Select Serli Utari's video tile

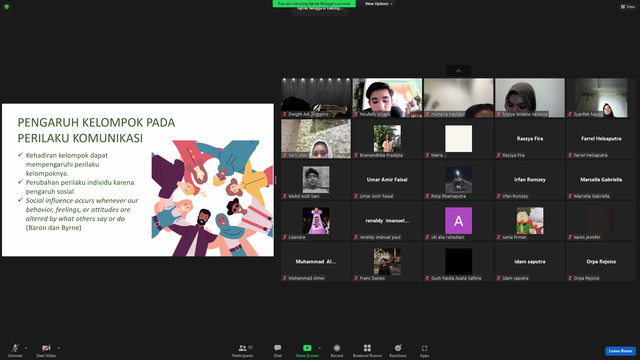(316, 139)
